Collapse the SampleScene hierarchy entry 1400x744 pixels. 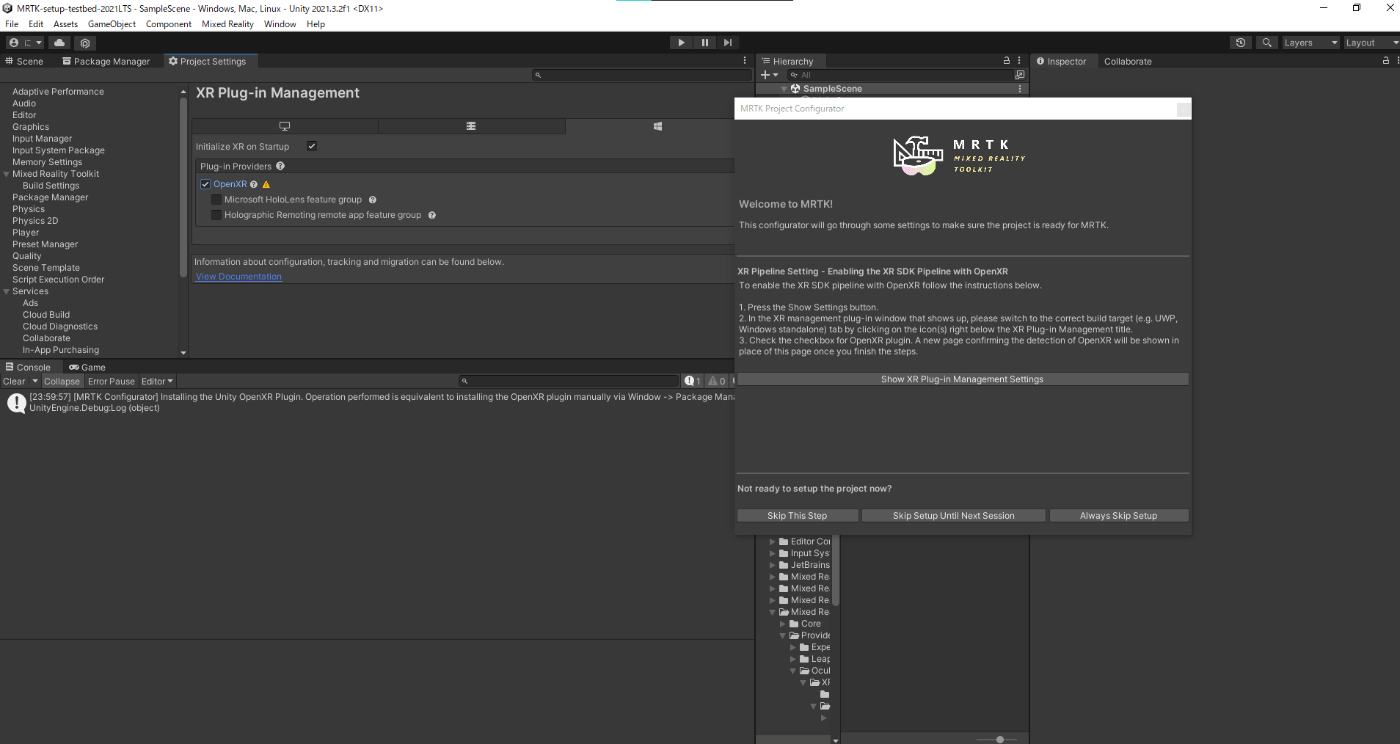[785, 89]
